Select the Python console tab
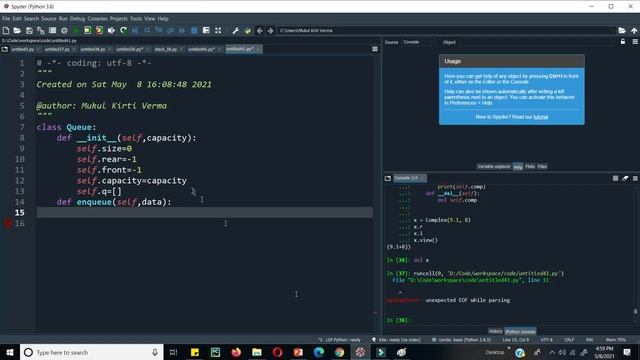 pyautogui.click(x=520, y=331)
